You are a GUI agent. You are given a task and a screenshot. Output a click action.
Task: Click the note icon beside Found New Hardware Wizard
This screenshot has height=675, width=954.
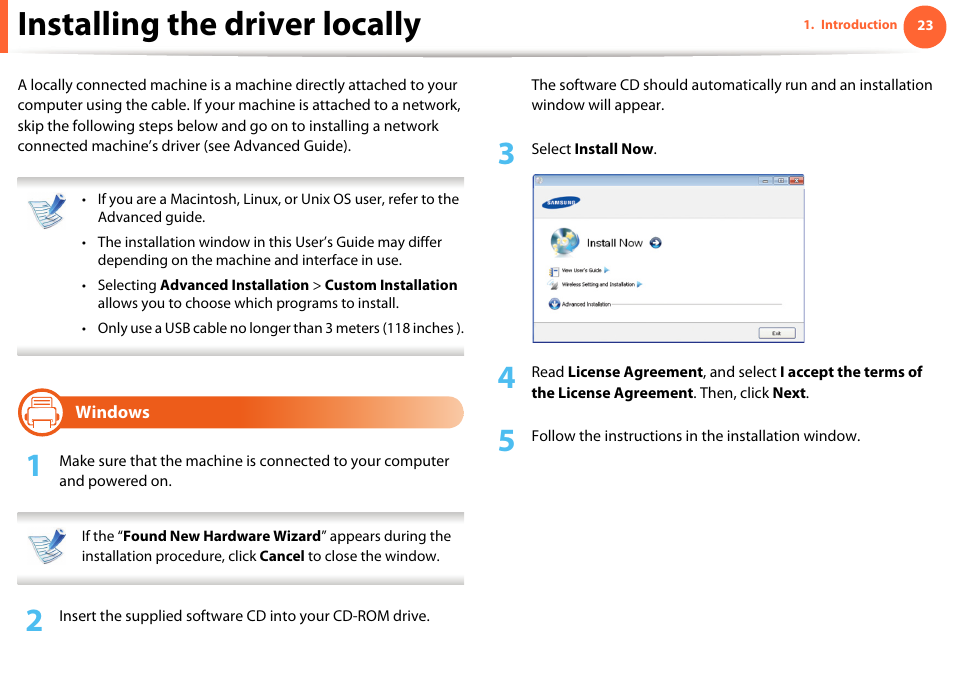pos(48,545)
